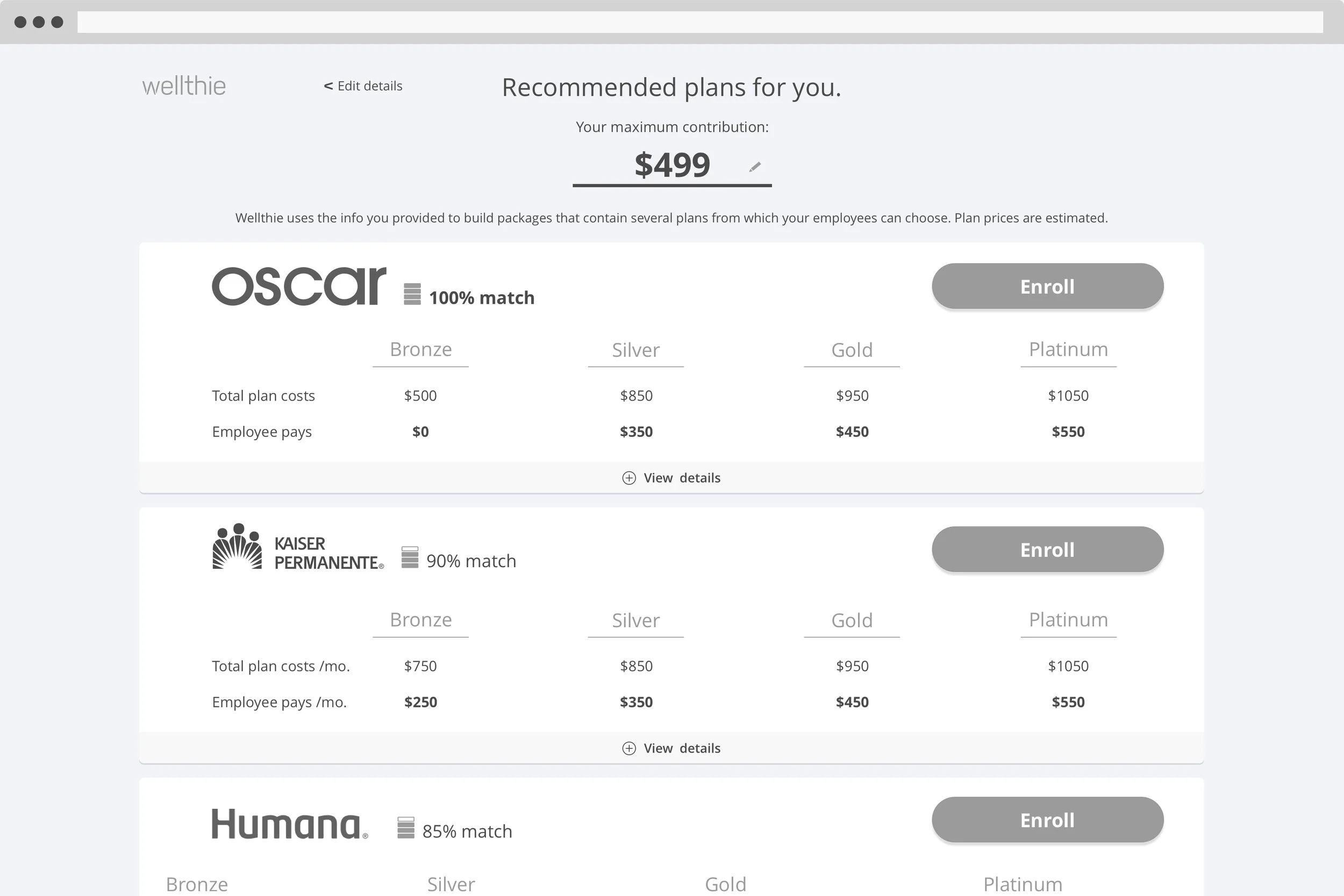Screen dimensions: 1344x896
Task: Enroll in the Oscar plan
Action: tap(1047, 286)
